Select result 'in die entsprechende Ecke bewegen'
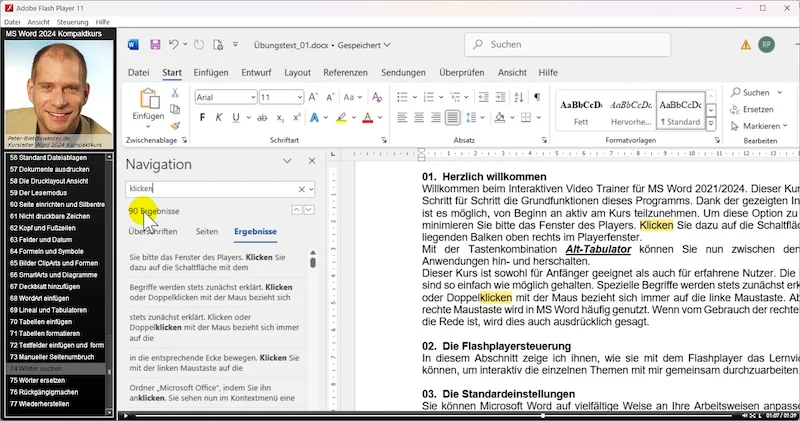The image size is (800, 421). click(216, 363)
